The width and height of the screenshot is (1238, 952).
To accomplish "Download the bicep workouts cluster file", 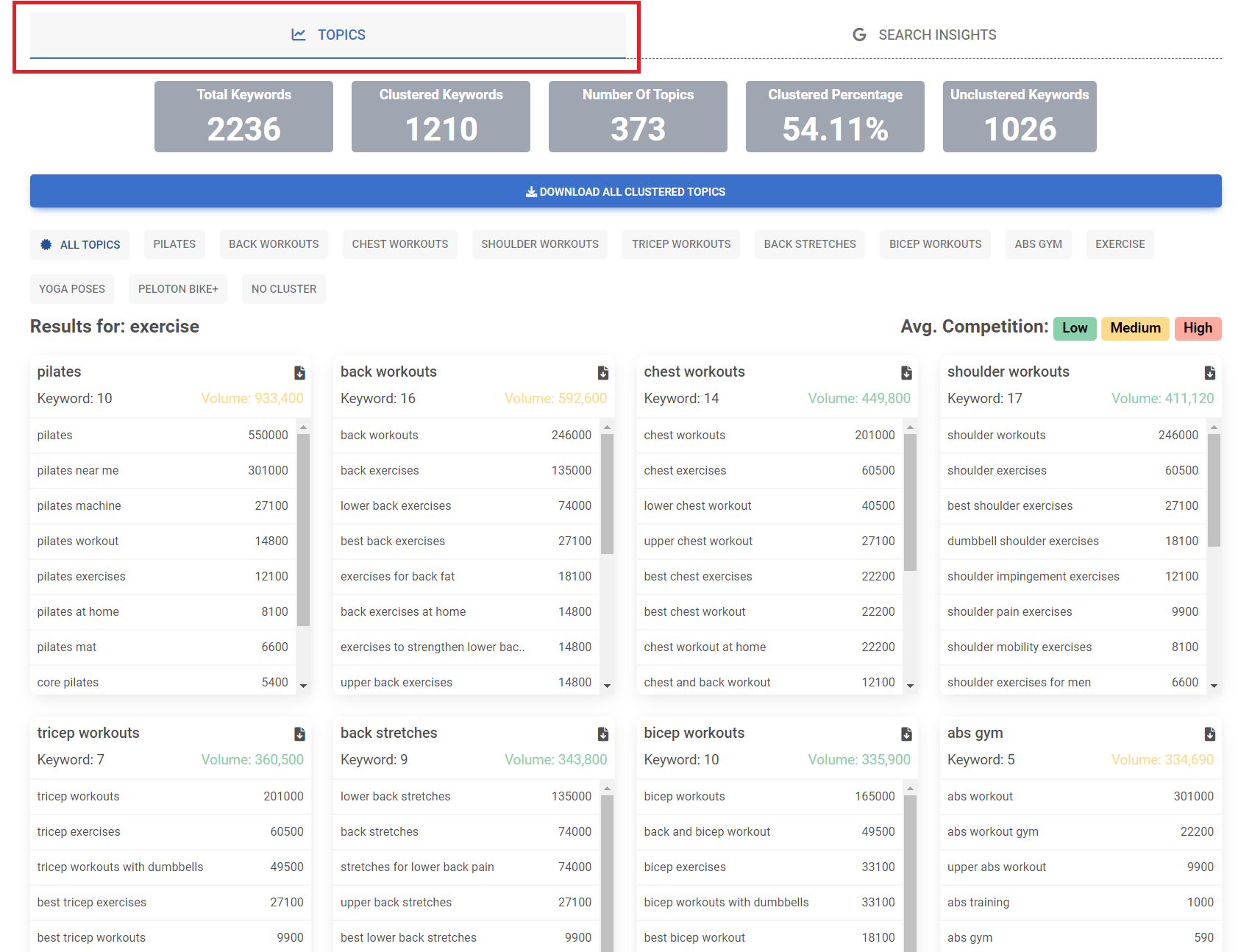I will click(906, 734).
